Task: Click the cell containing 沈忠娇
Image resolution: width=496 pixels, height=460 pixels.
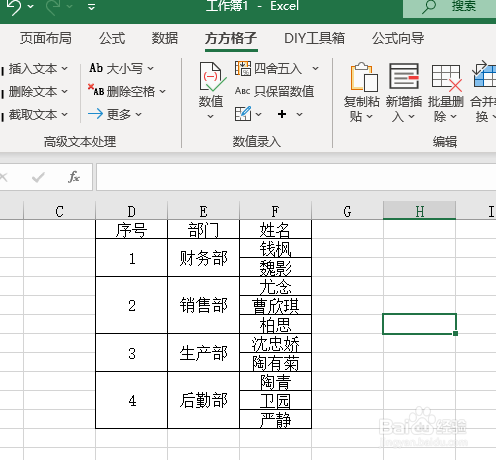Action: (275, 343)
